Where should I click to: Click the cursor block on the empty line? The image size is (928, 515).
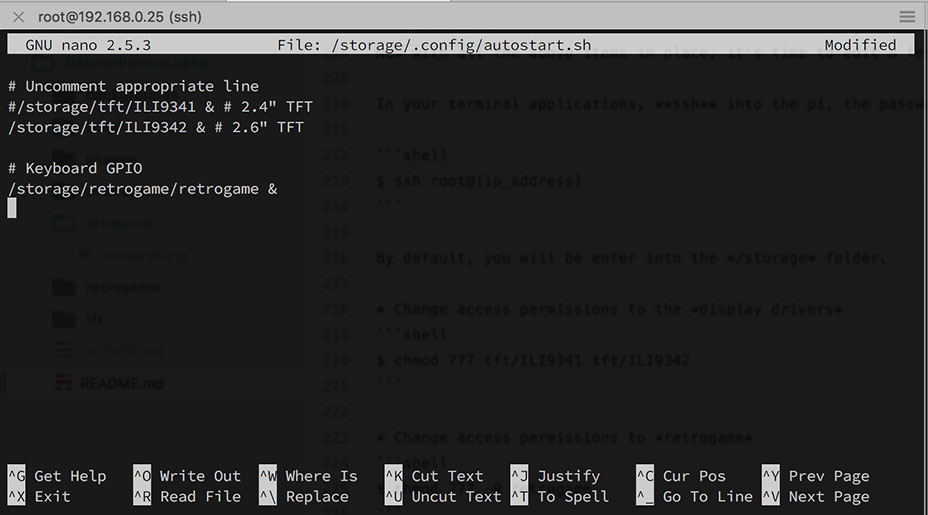point(12,208)
